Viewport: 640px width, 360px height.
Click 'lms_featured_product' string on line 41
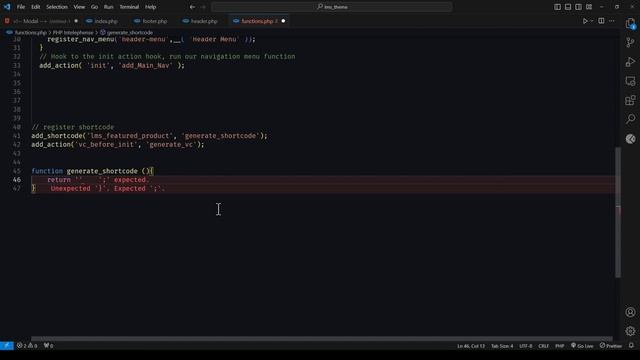[130, 136]
